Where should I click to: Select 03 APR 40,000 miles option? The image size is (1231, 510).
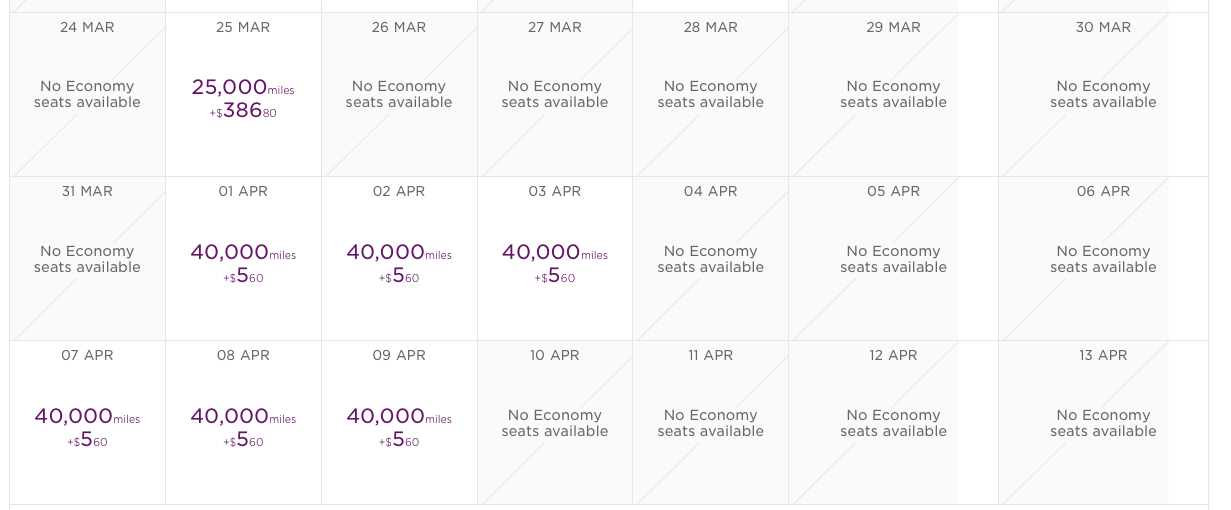(x=555, y=260)
